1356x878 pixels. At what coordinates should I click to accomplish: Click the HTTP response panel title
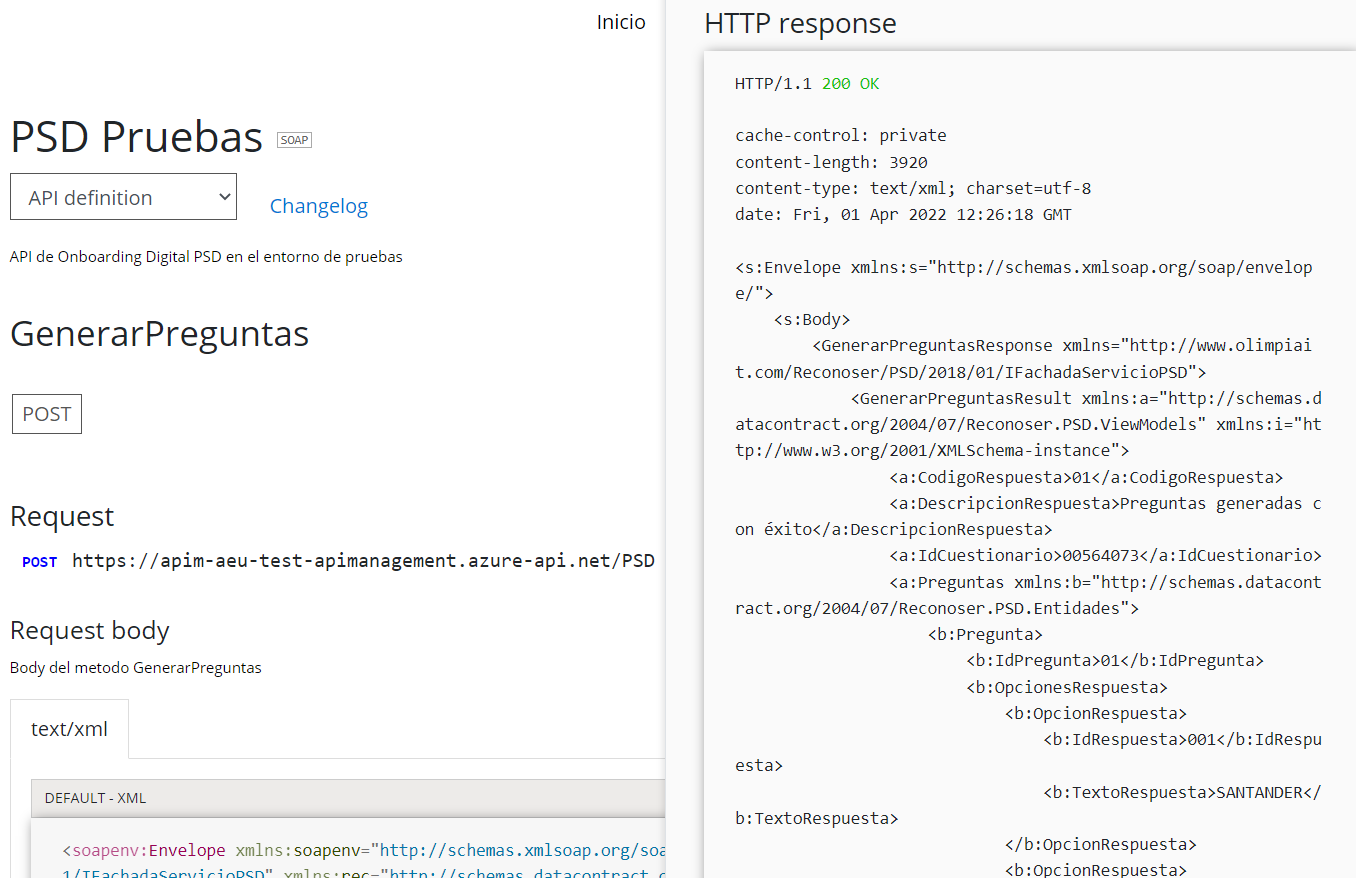coord(800,23)
